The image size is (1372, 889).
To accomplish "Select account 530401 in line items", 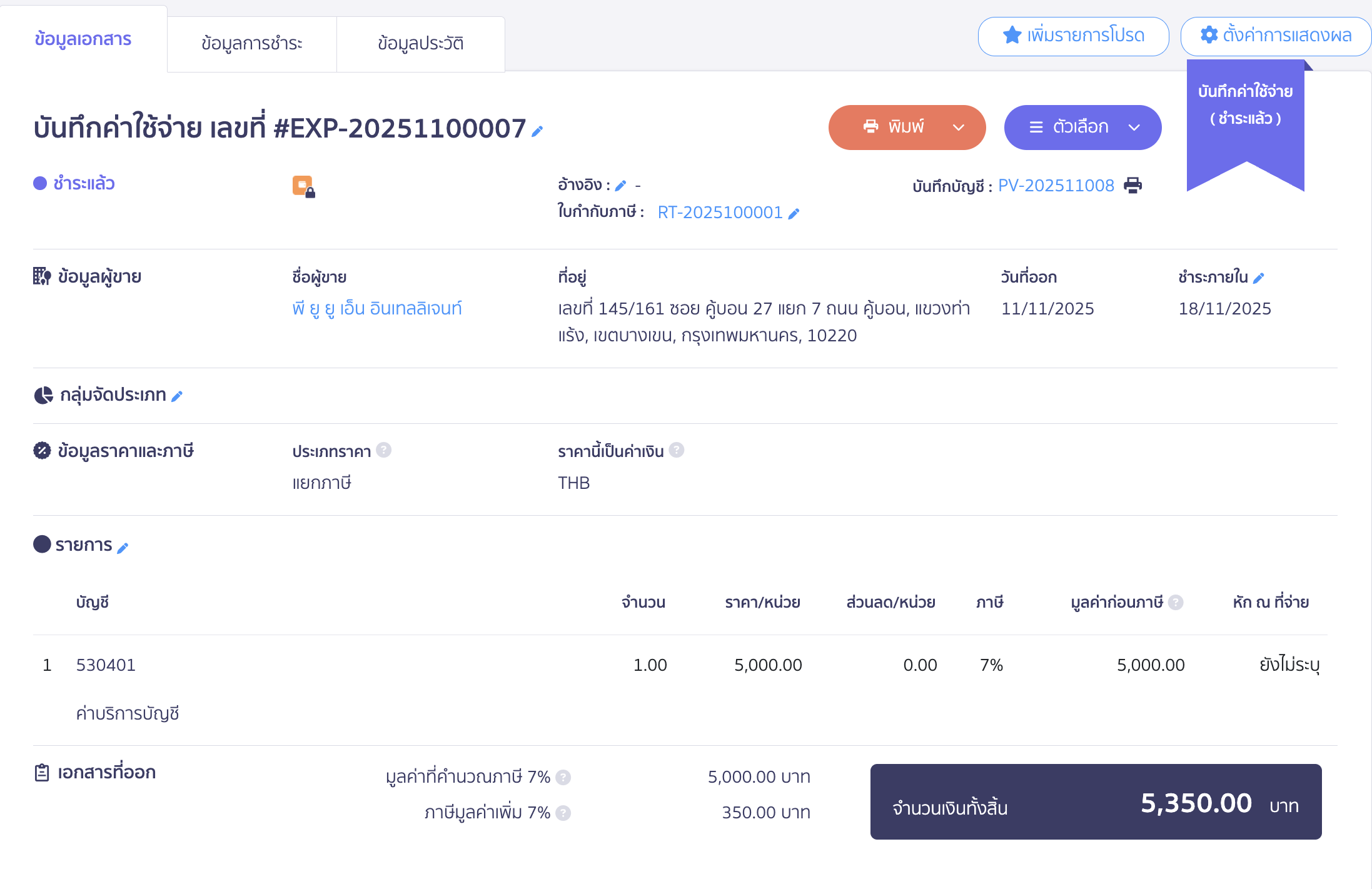I will [x=106, y=665].
